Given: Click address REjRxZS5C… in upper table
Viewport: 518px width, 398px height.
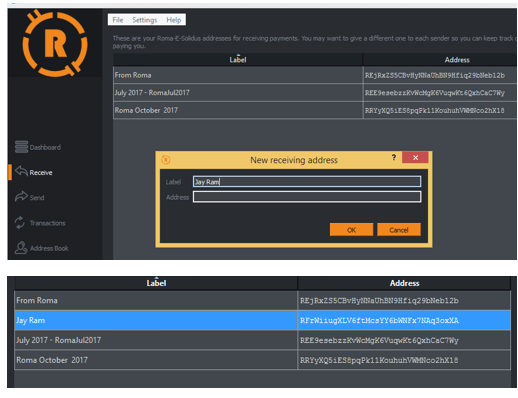Looking at the screenshot, I should [x=434, y=75].
